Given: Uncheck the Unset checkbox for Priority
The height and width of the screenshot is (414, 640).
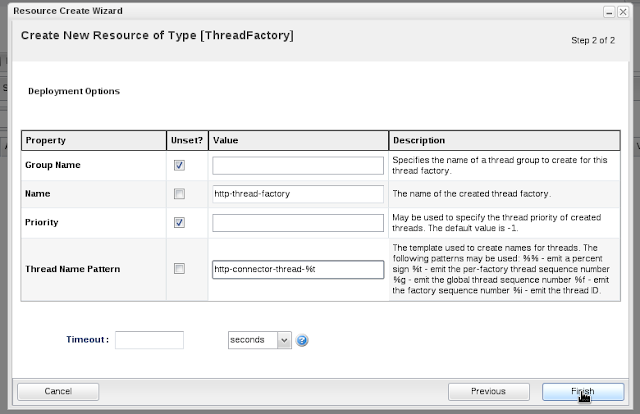Looking at the screenshot, I should 179,222.
